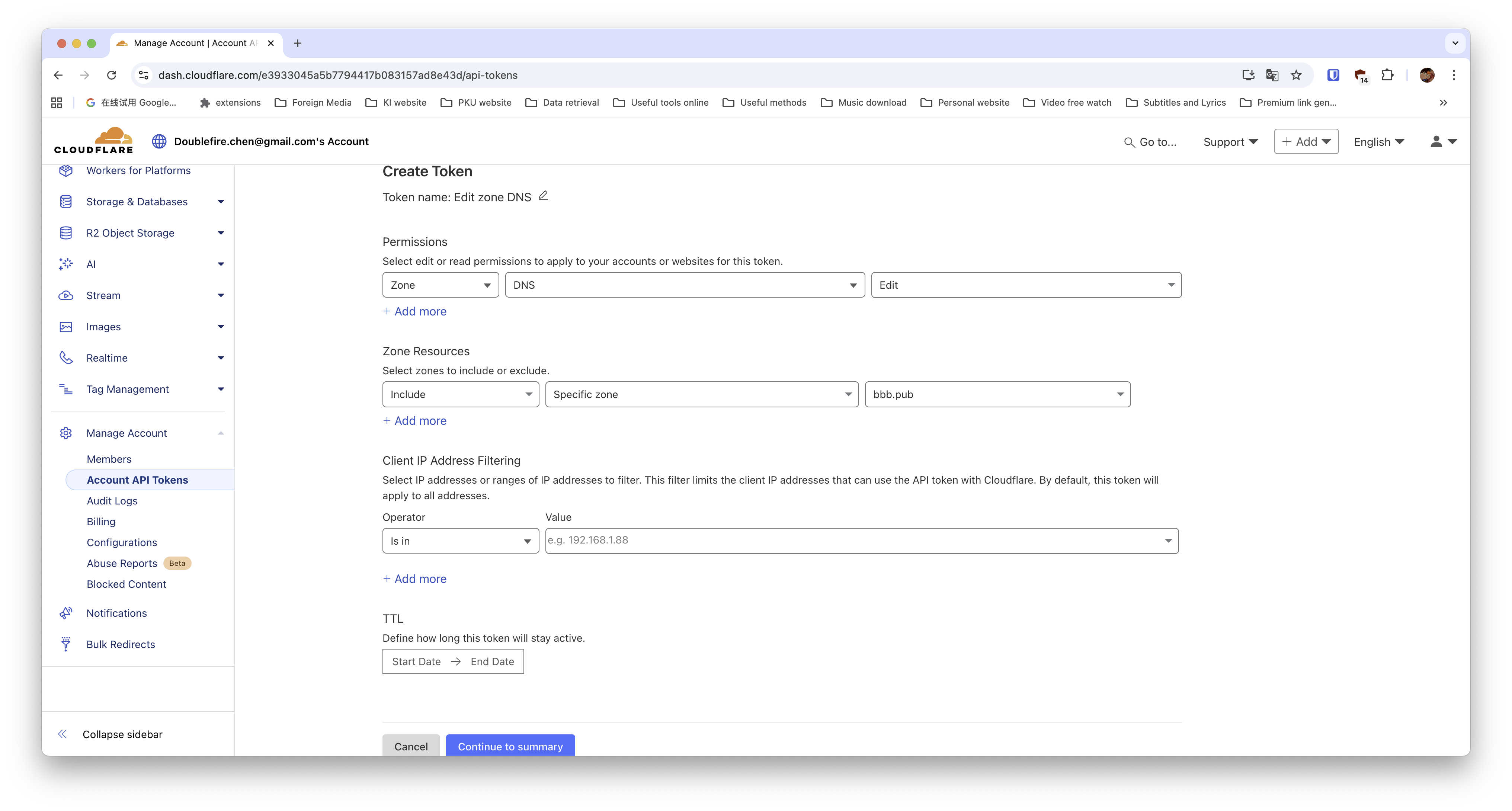
Task: Bookmark this page with the star icon
Action: click(x=1296, y=75)
